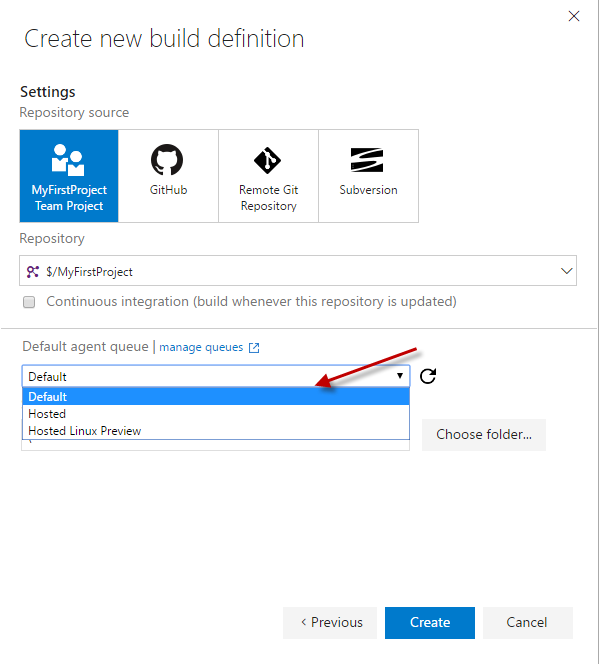Open the manage queues link
Screen dimensions: 599x664
(x=201, y=347)
